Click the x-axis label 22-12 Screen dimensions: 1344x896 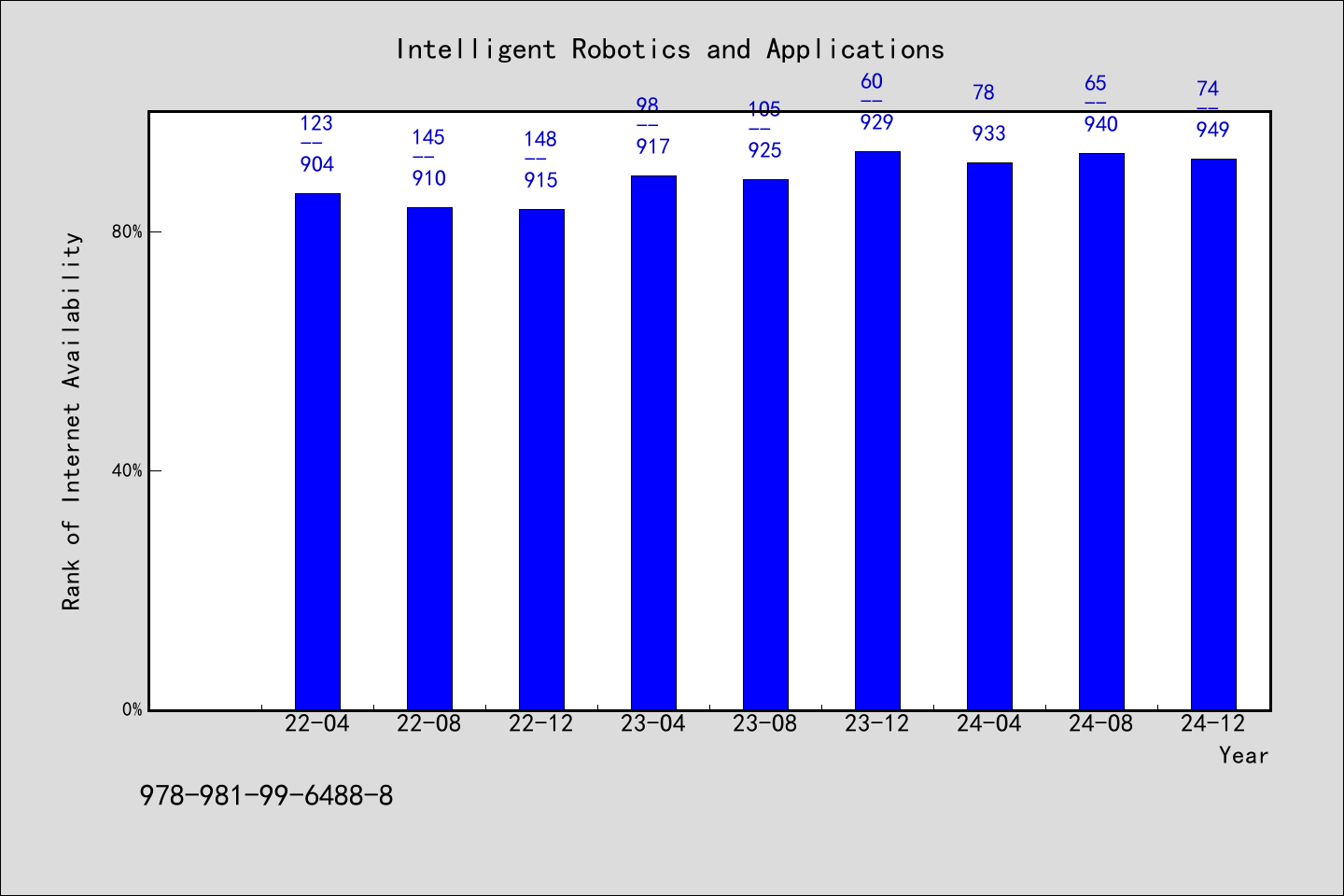[x=541, y=724]
